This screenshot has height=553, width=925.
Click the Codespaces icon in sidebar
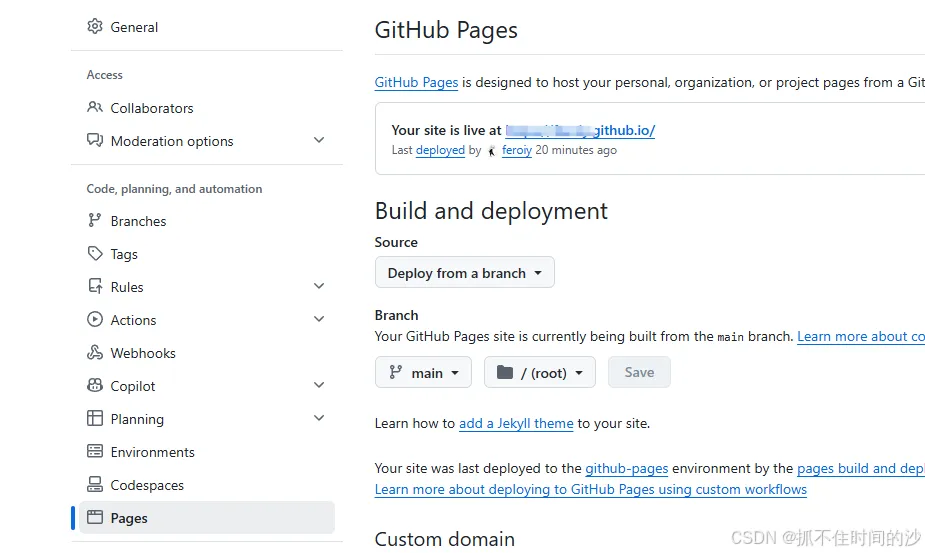click(94, 485)
